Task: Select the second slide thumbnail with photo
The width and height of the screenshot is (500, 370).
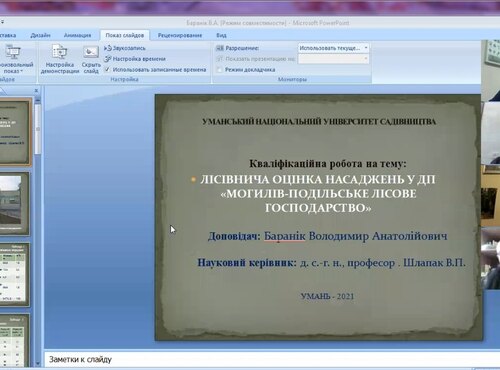Action: [14, 203]
